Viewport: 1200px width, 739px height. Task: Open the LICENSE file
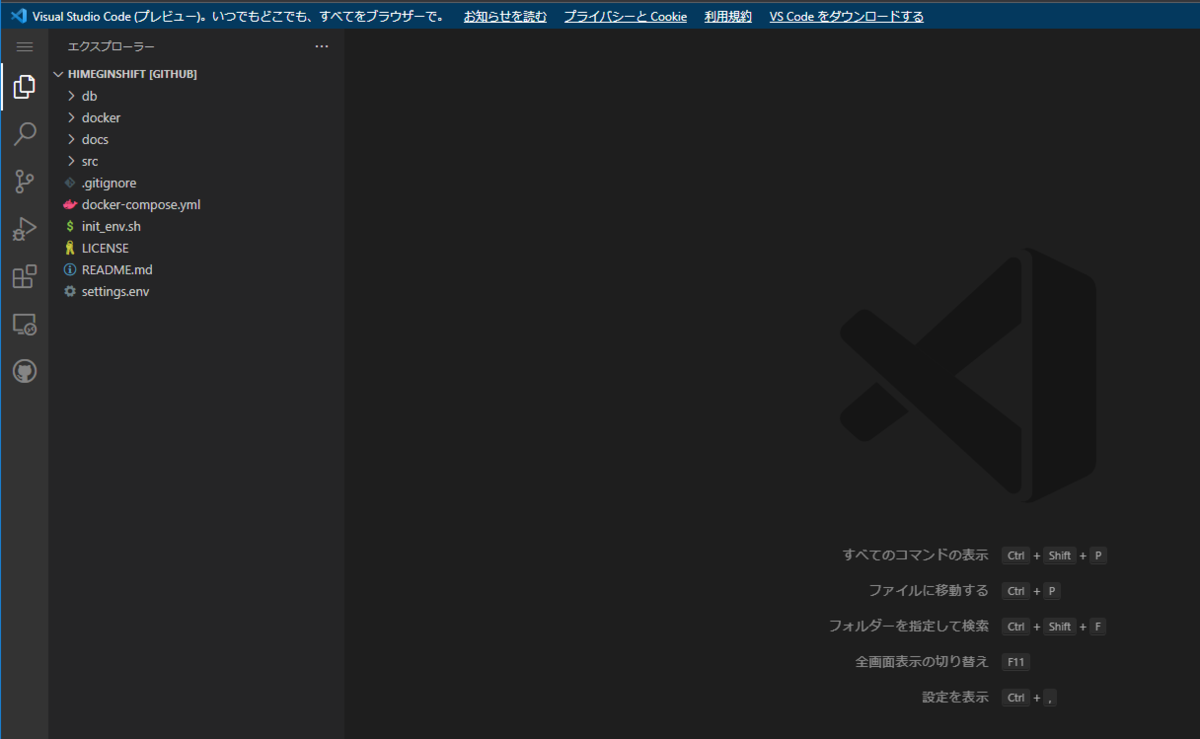[x=105, y=248]
